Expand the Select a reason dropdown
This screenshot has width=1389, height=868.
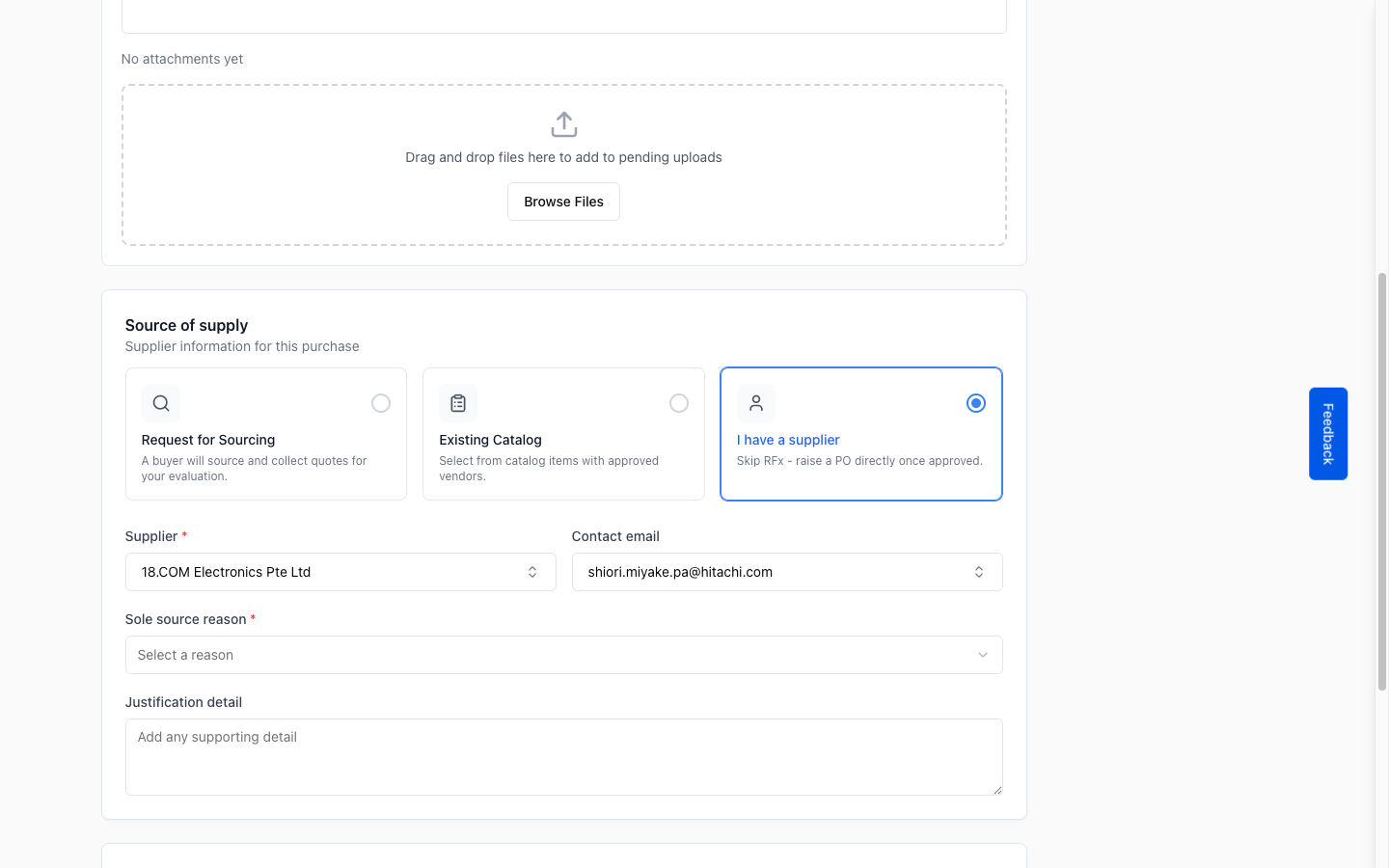click(x=564, y=655)
